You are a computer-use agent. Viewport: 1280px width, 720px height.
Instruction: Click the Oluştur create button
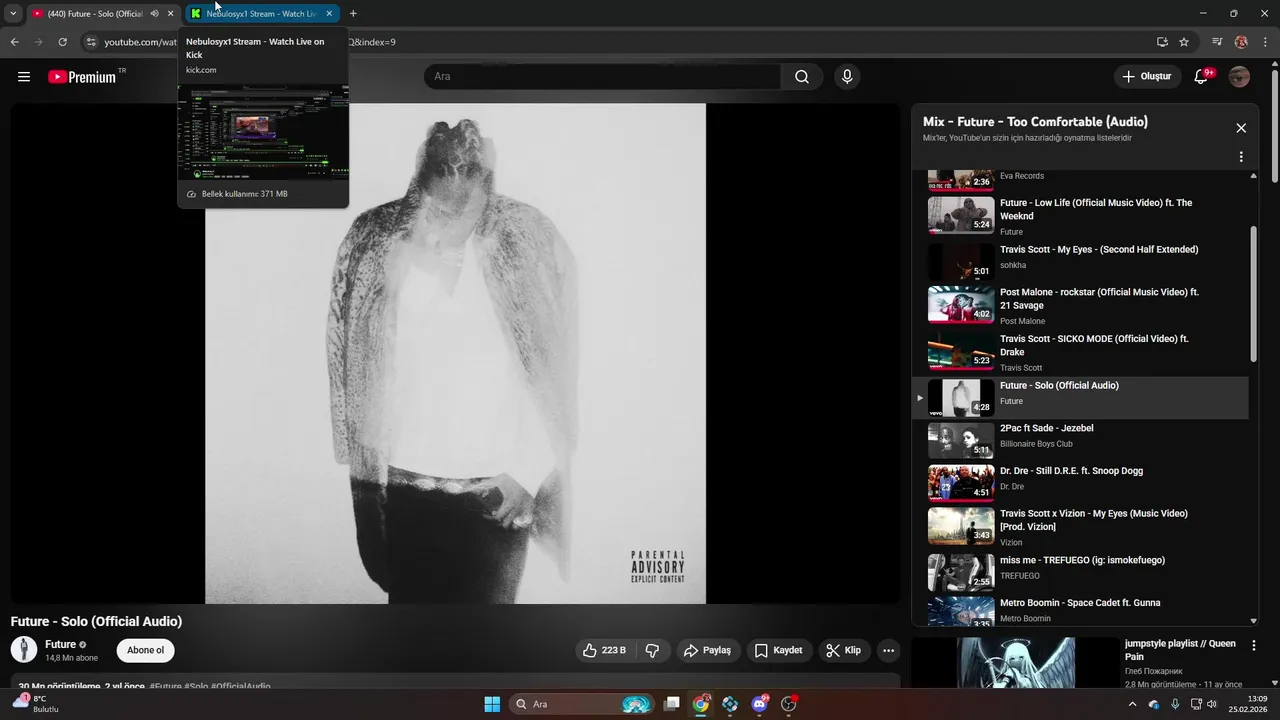point(1146,77)
